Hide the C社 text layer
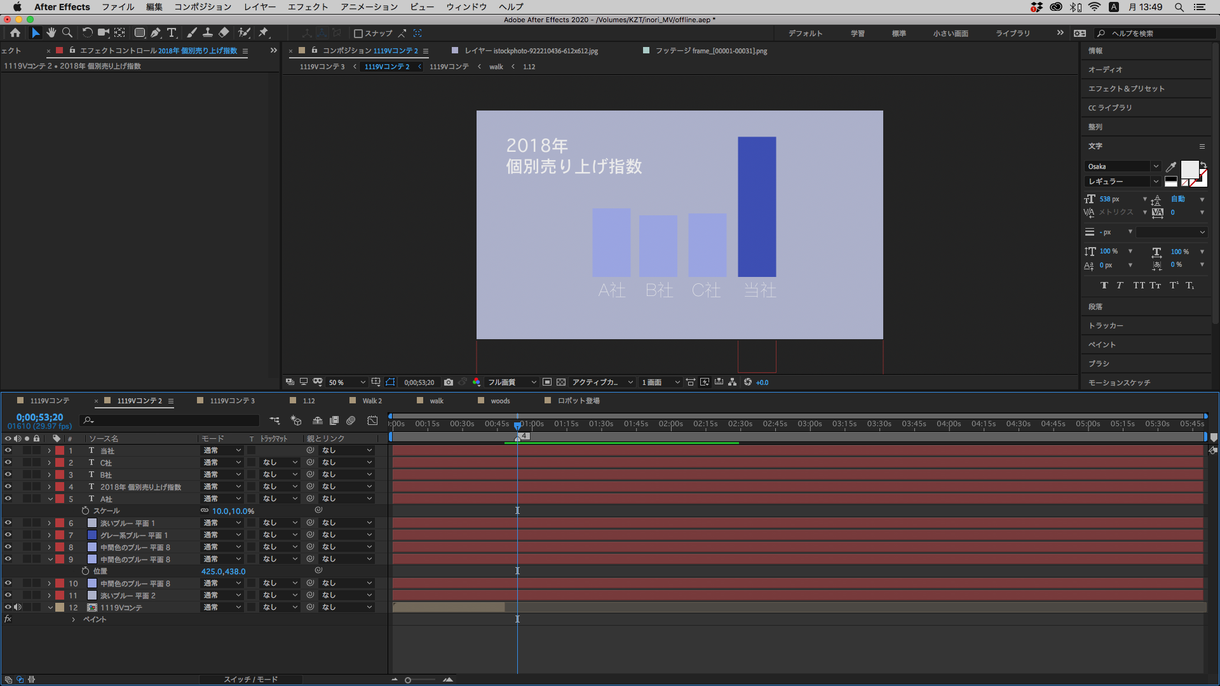The height and width of the screenshot is (686, 1220). coord(8,463)
